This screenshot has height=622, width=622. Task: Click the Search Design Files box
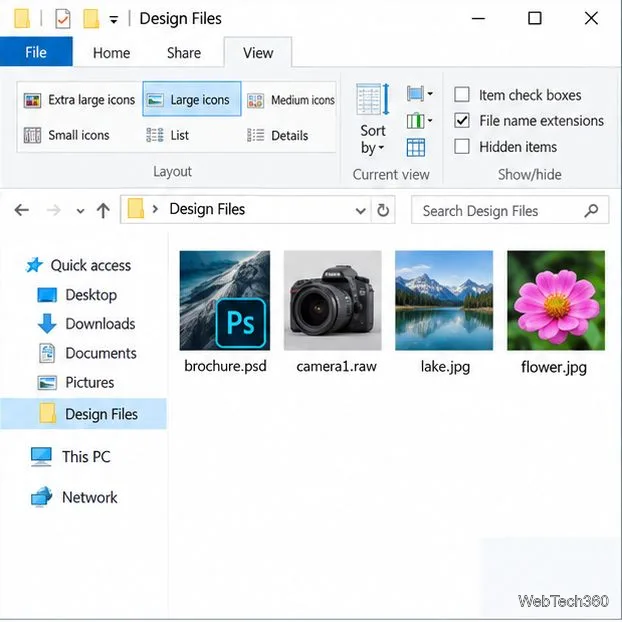(x=510, y=210)
